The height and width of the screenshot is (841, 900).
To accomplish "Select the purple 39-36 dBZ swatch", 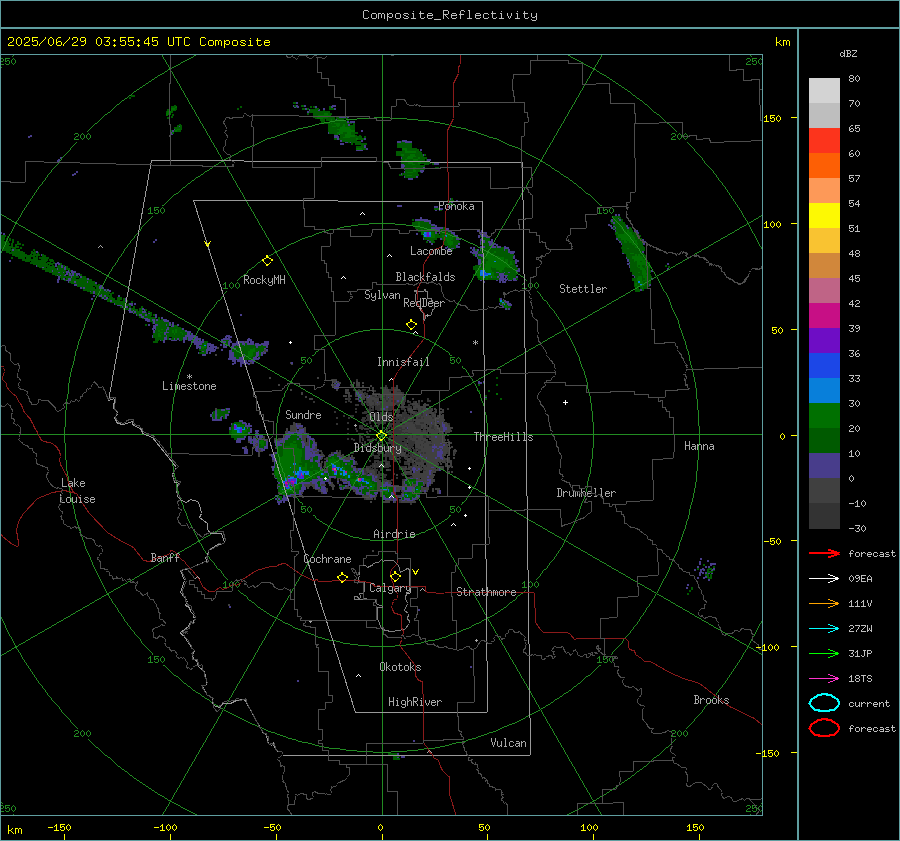I will 824,341.
